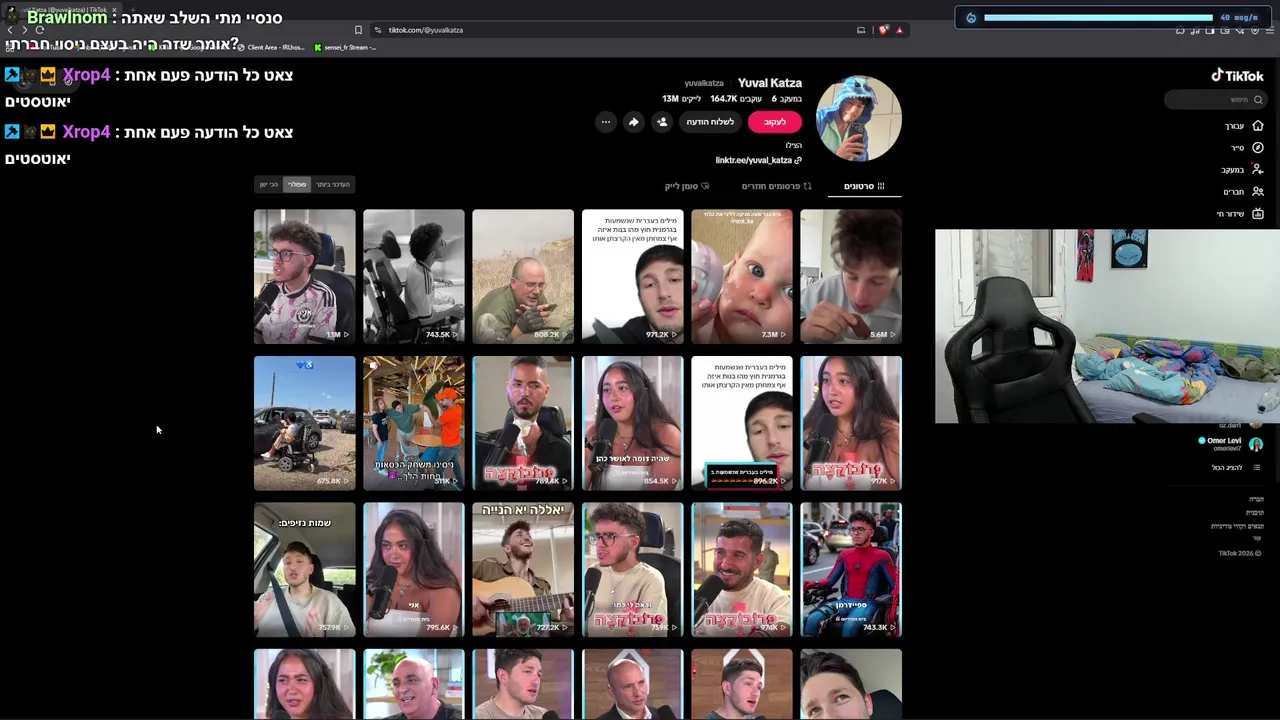Open the video with 5.6M views
1280x720 pixels.
tap(851, 276)
